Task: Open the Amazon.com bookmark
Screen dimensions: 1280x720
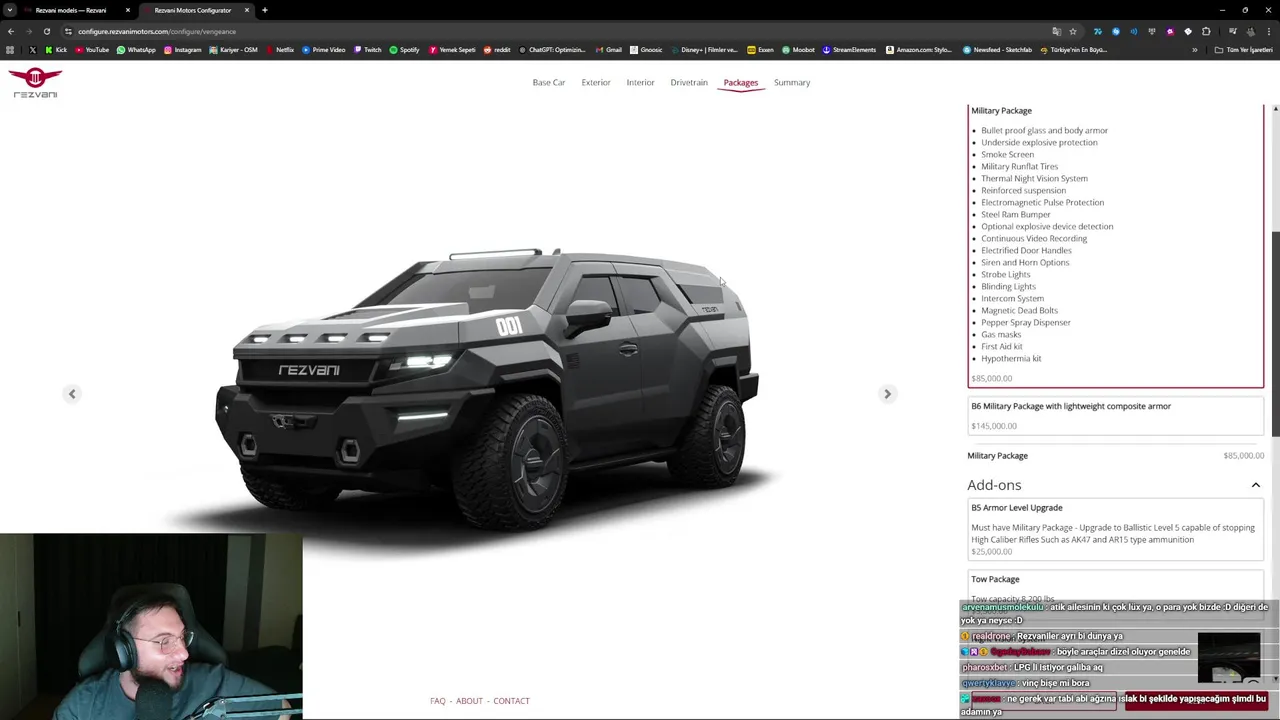Action: tap(918, 50)
